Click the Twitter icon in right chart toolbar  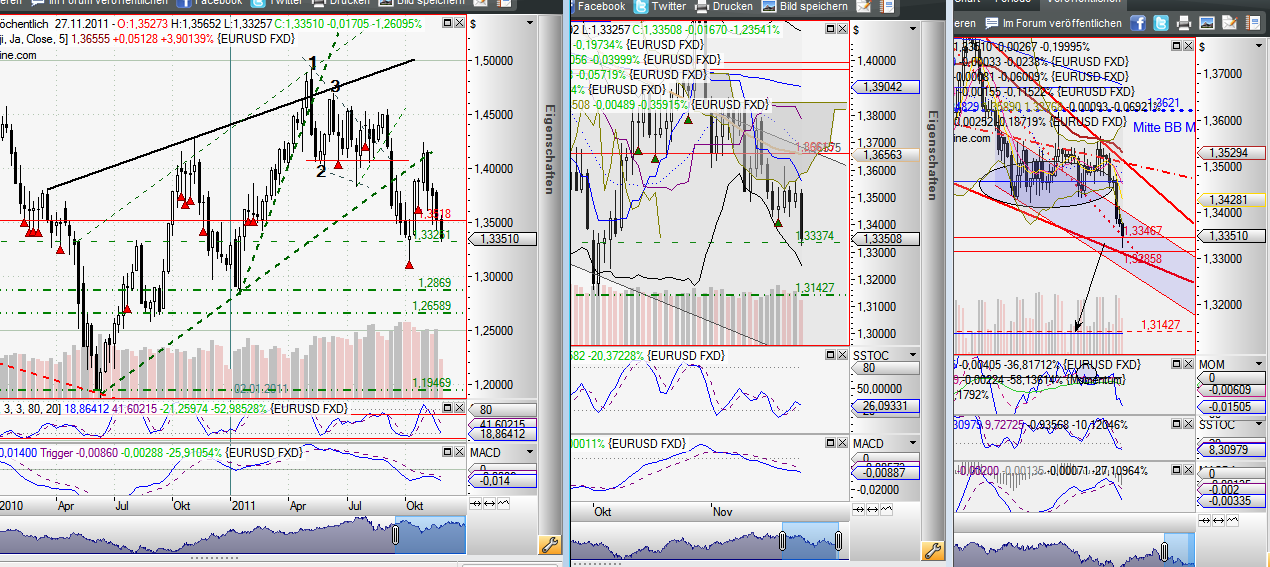click(x=1161, y=23)
